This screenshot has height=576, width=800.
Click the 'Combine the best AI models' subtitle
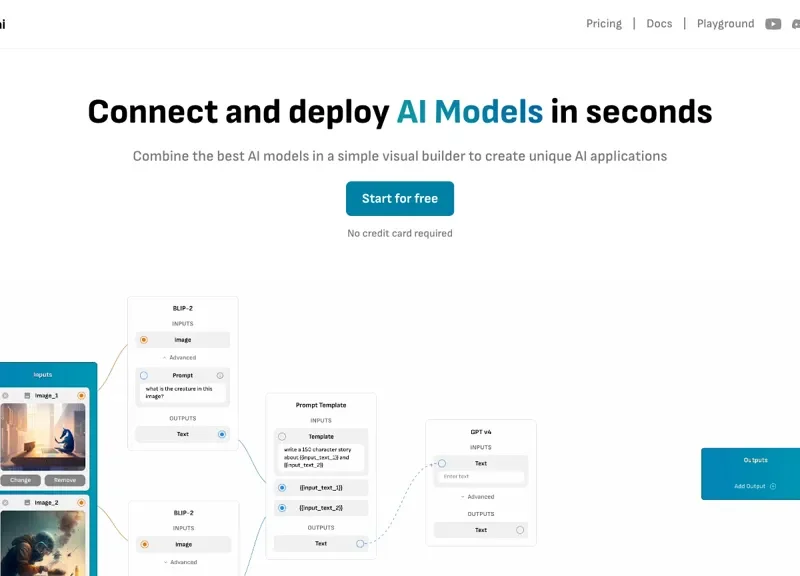click(400, 156)
